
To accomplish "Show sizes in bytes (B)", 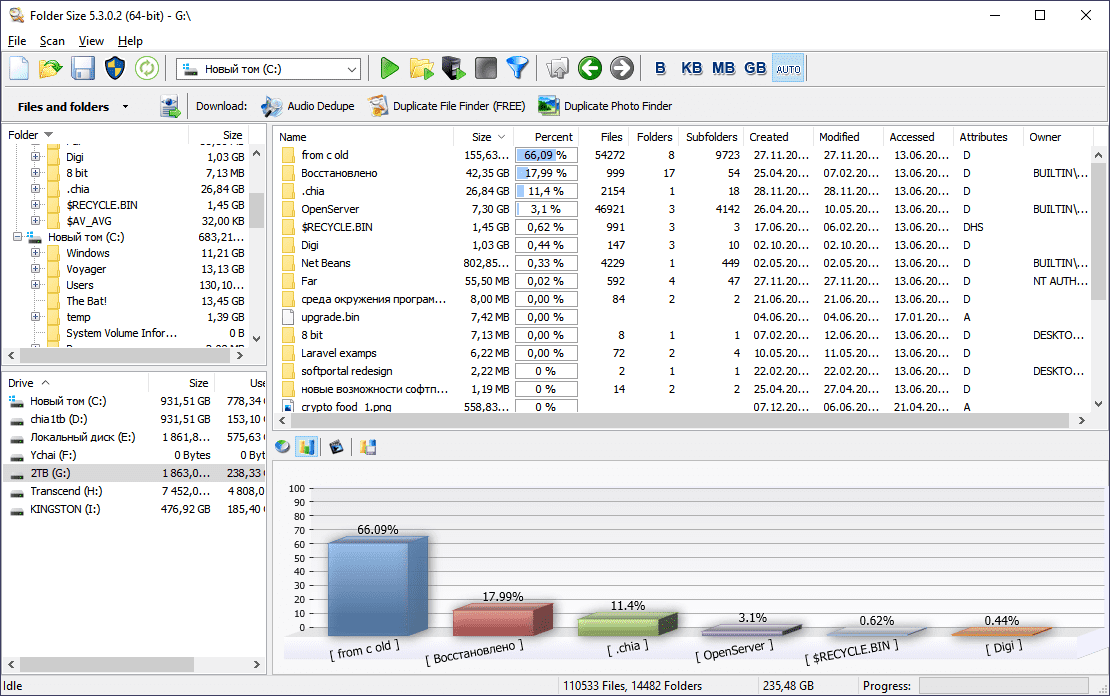I will click(x=660, y=69).
